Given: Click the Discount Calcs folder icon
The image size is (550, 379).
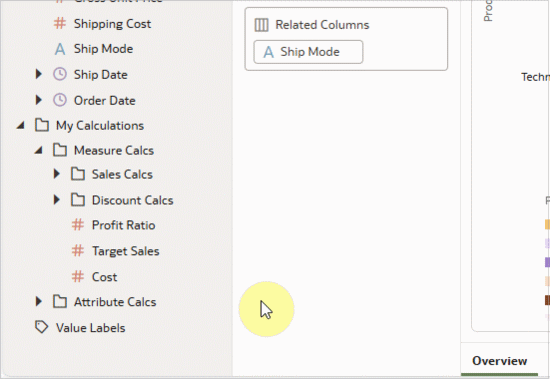Looking at the screenshot, I should point(78,200).
